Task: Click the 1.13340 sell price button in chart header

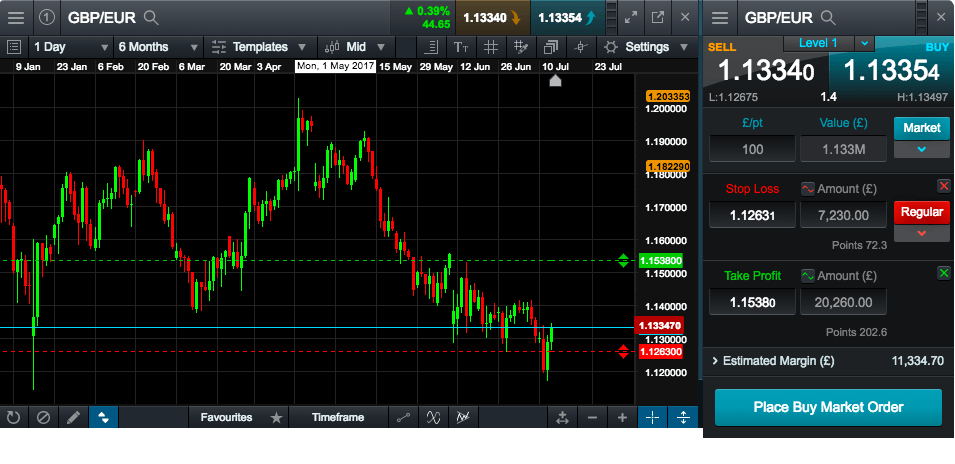Action: coord(492,18)
